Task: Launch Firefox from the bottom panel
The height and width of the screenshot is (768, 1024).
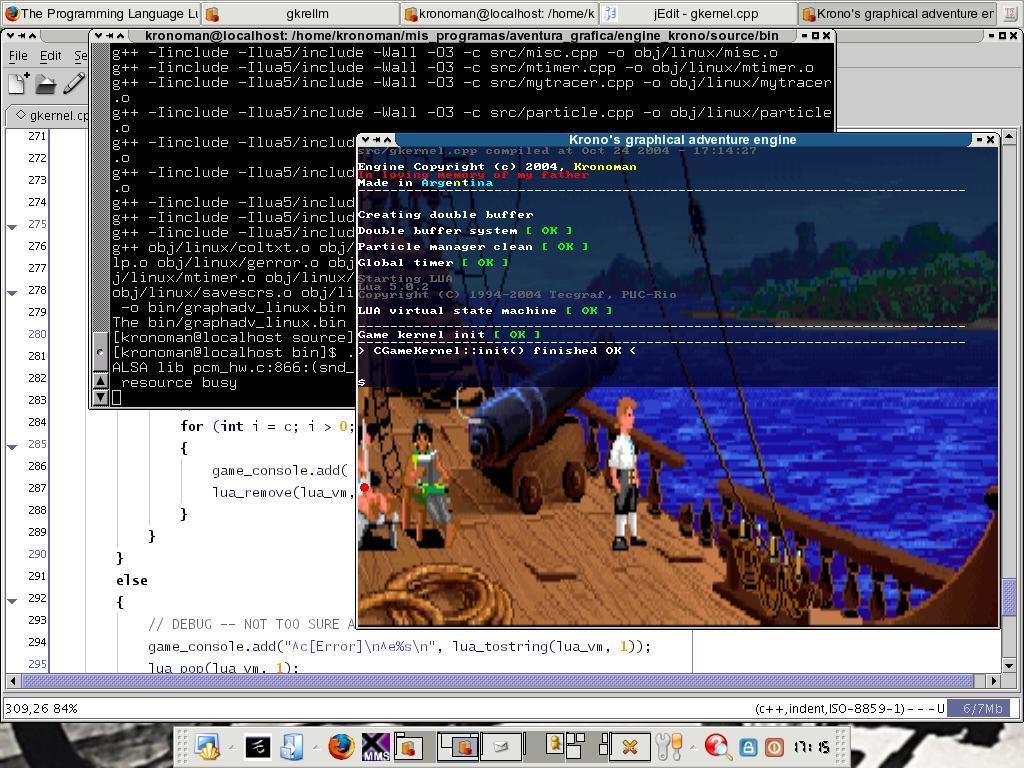Action: 340,746
